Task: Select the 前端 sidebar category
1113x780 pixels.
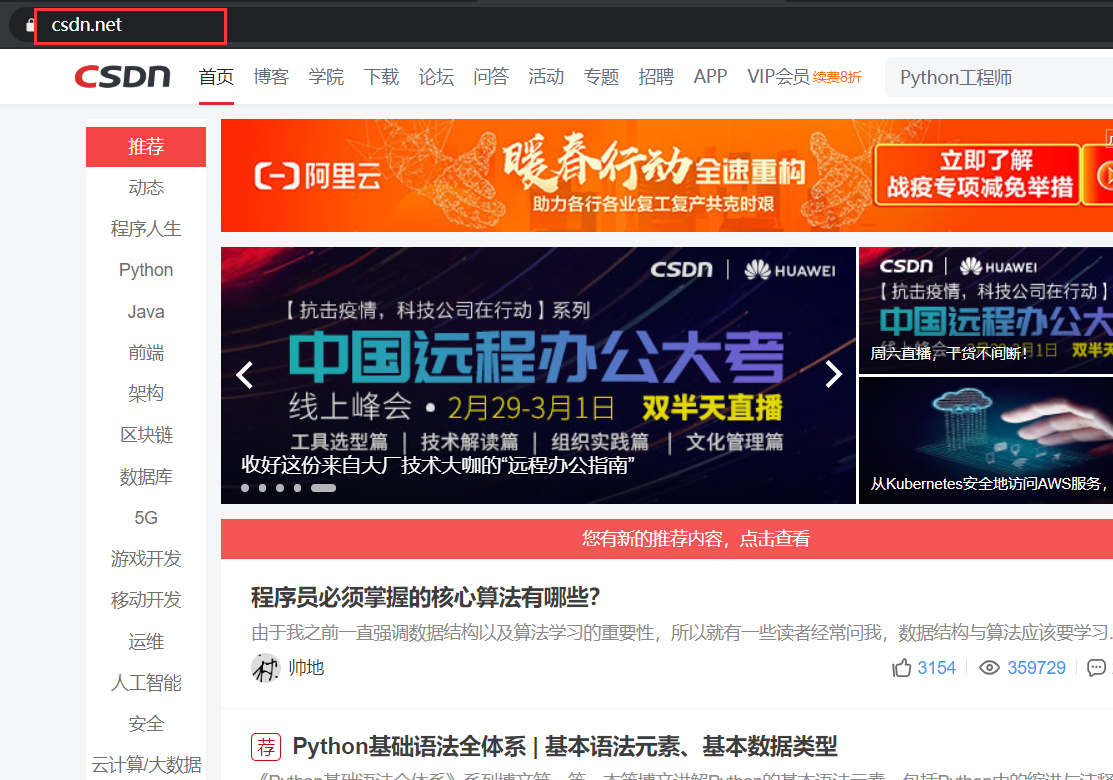Action: click(146, 353)
